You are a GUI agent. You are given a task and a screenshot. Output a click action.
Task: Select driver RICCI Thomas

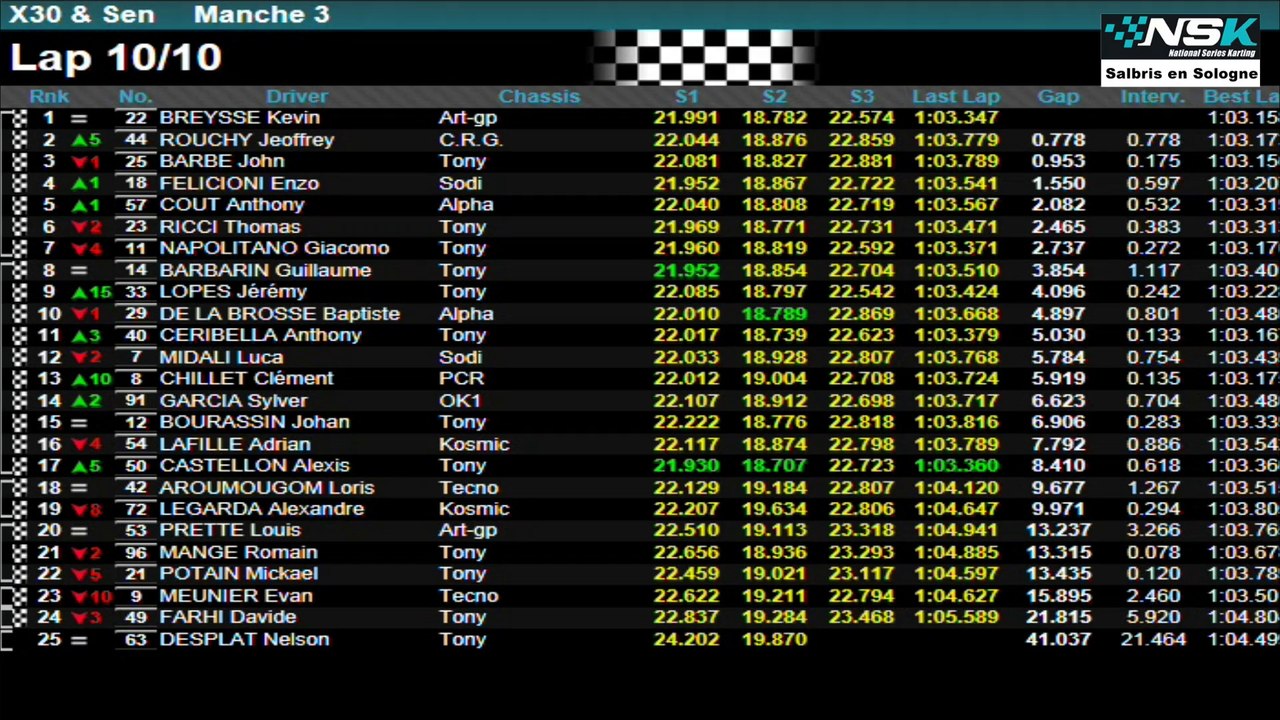pos(230,227)
